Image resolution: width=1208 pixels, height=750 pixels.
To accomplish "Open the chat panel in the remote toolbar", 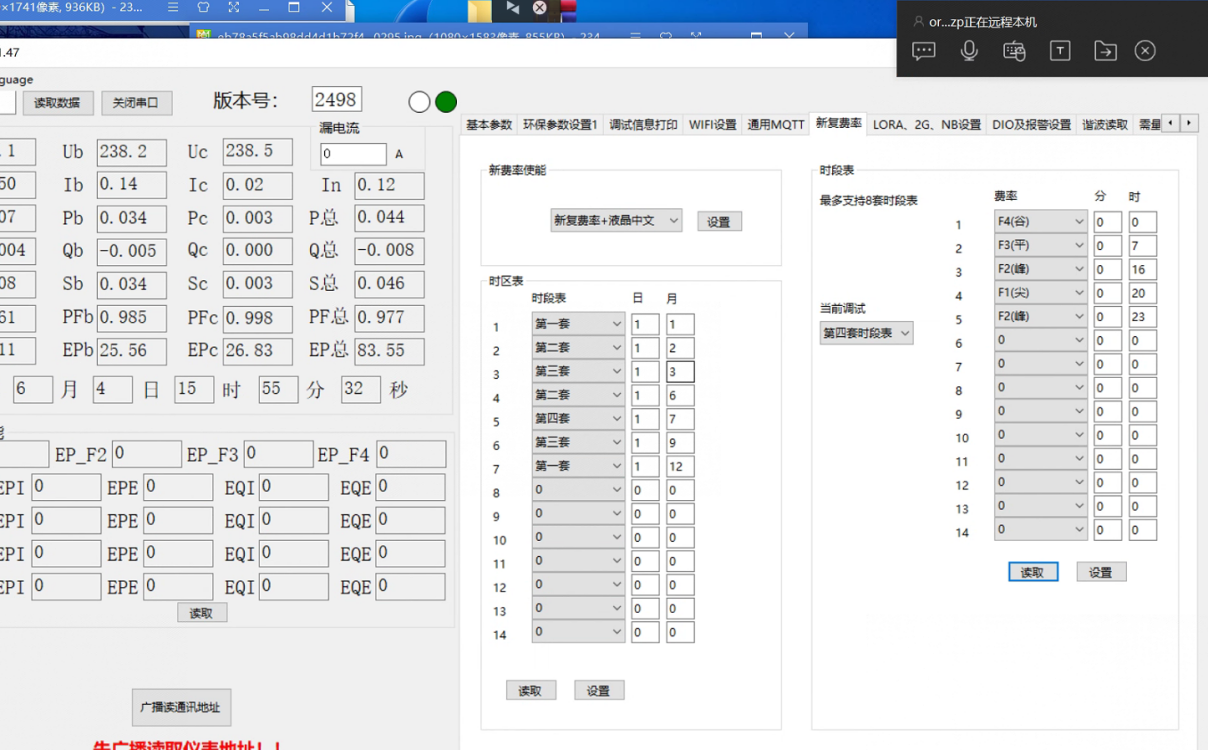I will coord(923,50).
